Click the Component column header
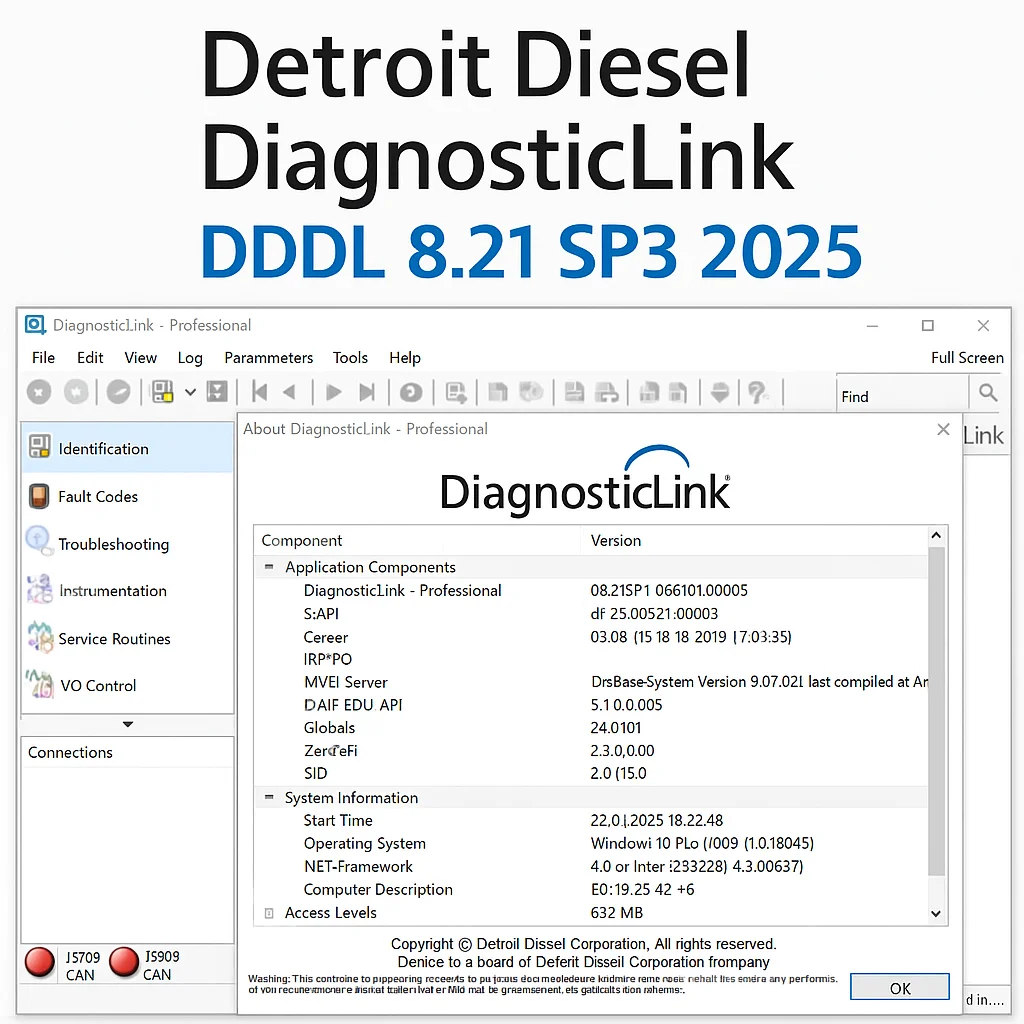Viewport: 1024px width, 1024px height. point(418,541)
